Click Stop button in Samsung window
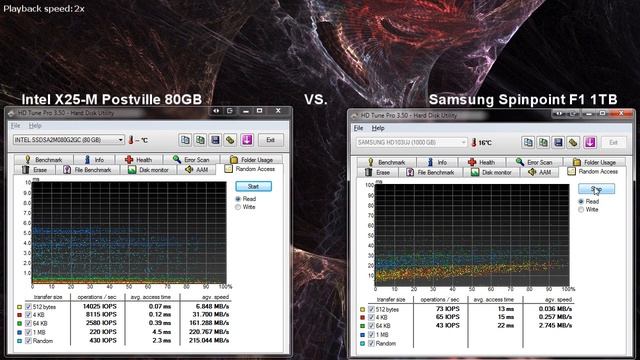The width and height of the screenshot is (640, 360). pos(596,189)
